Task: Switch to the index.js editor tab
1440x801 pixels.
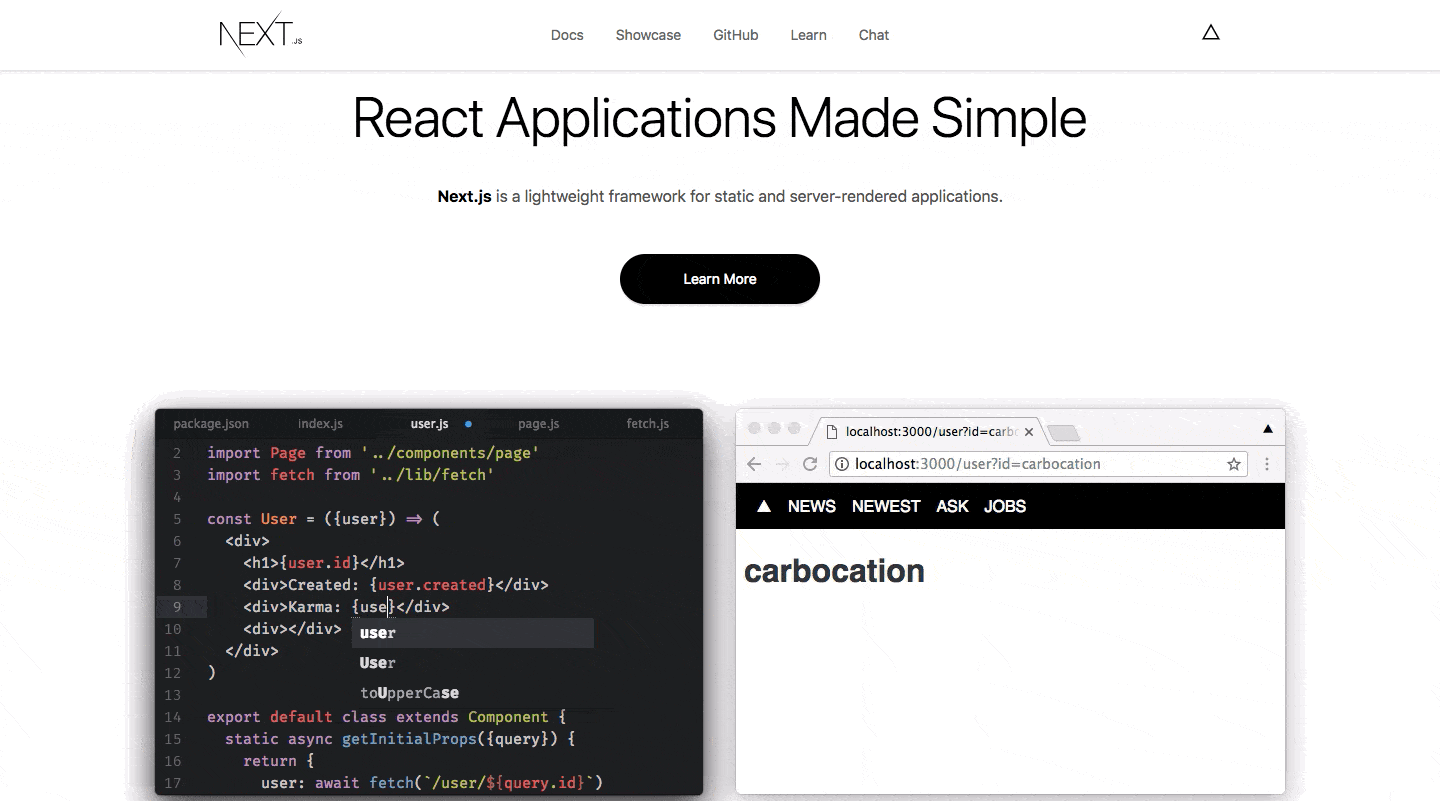Action: click(320, 424)
